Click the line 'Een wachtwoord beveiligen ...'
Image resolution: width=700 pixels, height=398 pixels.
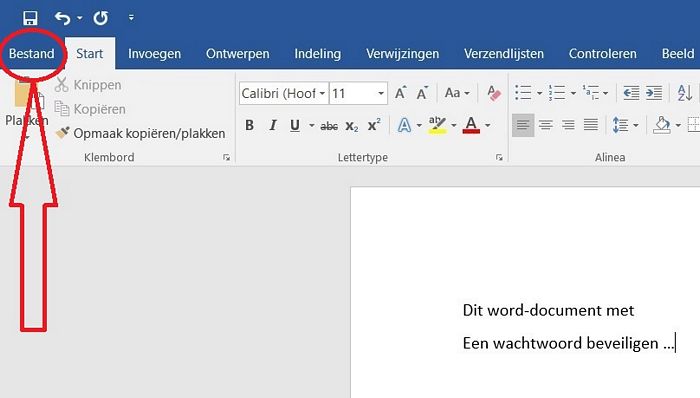pos(568,343)
